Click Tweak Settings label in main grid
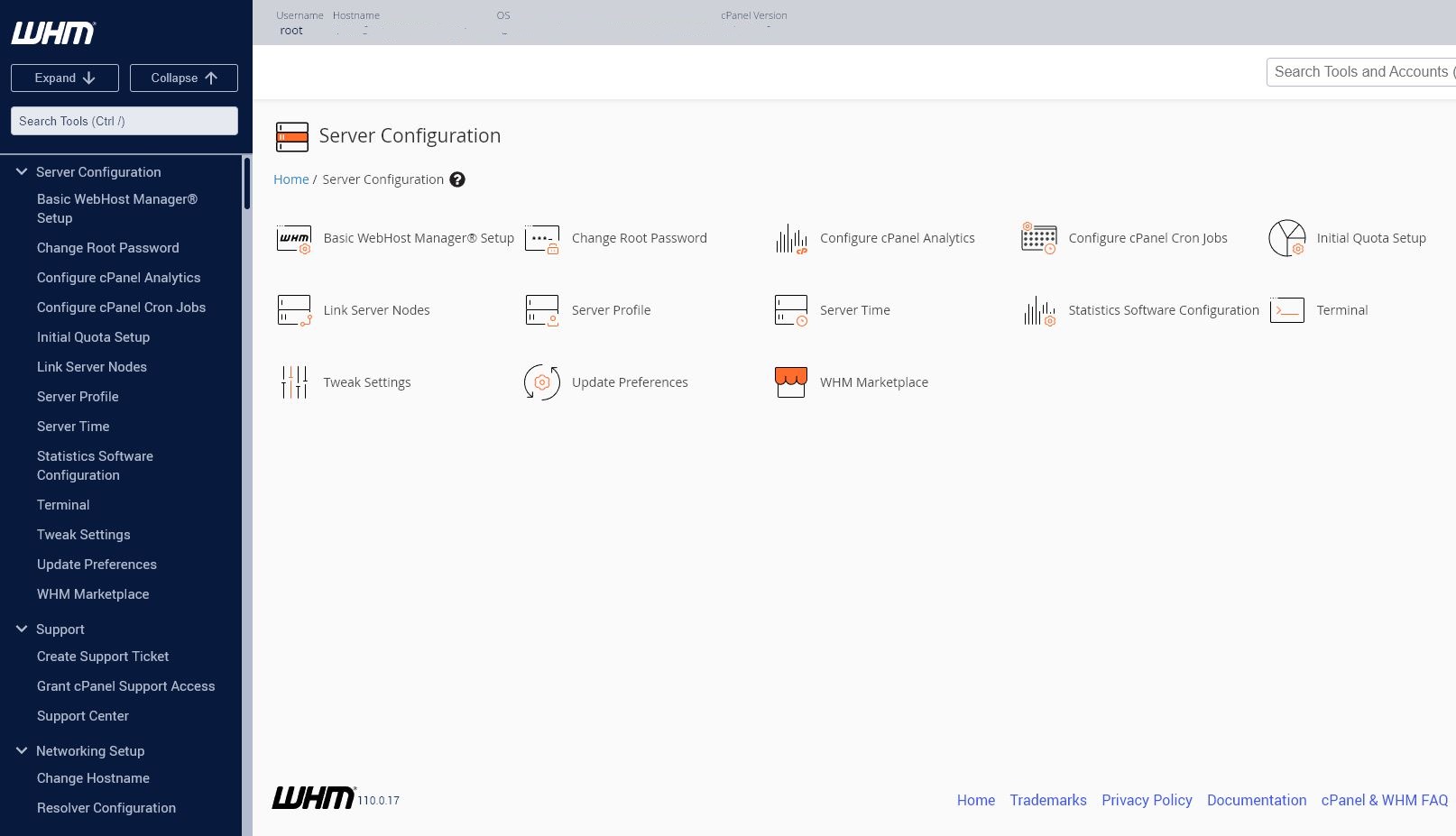 (x=367, y=382)
